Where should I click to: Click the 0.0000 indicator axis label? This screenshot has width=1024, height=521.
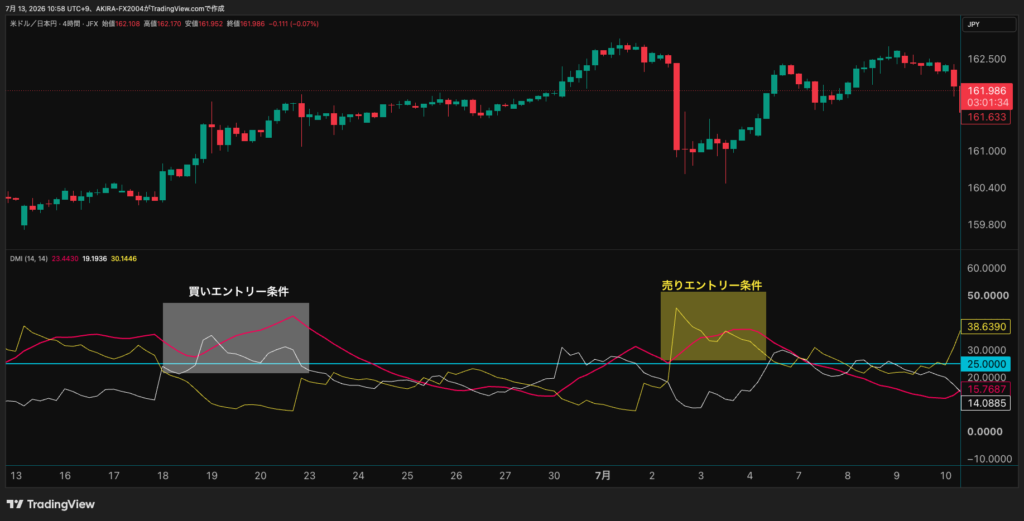point(985,432)
